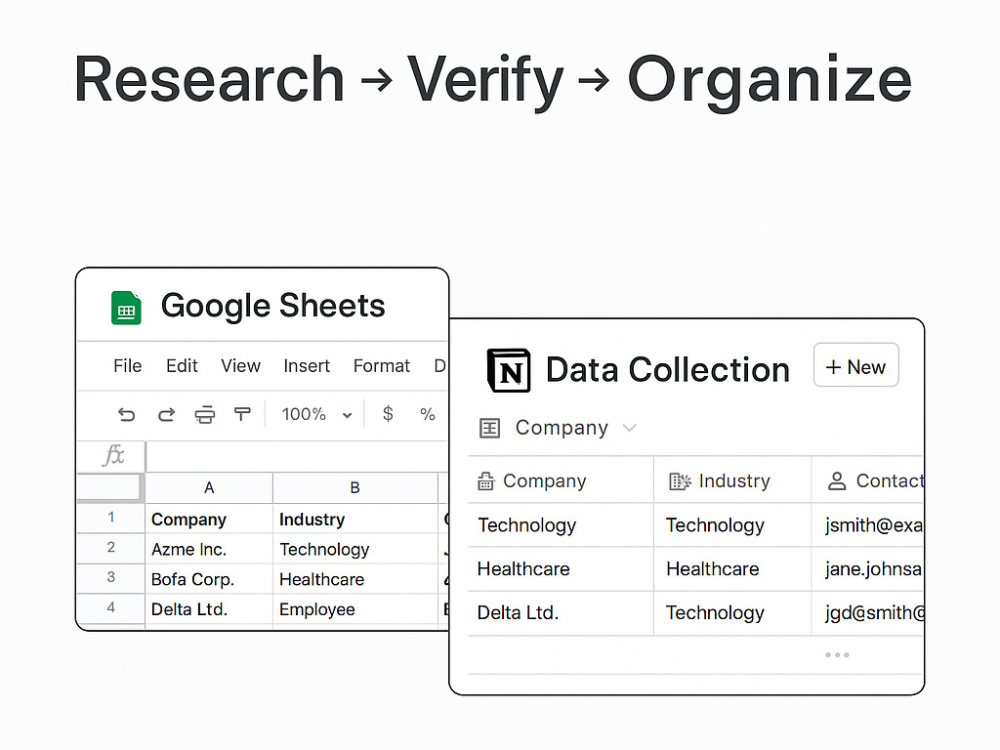Screen dimensions: 1000x750
Task: Select row 4 header in Sheets
Action: tap(111, 607)
